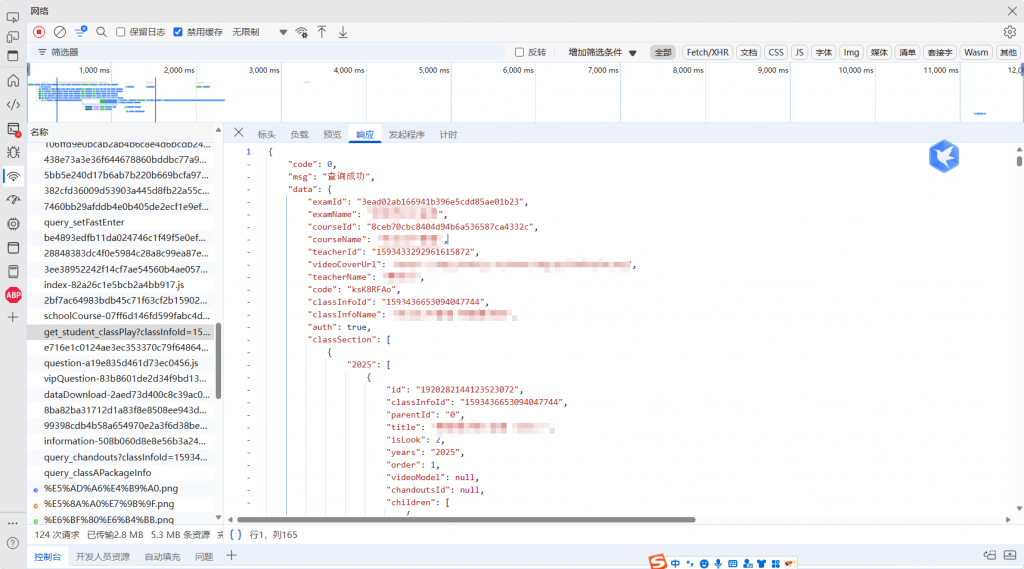Click the AdBlock Plus ABP icon
Viewport: 1024px width, 569px height.
(13, 294)
